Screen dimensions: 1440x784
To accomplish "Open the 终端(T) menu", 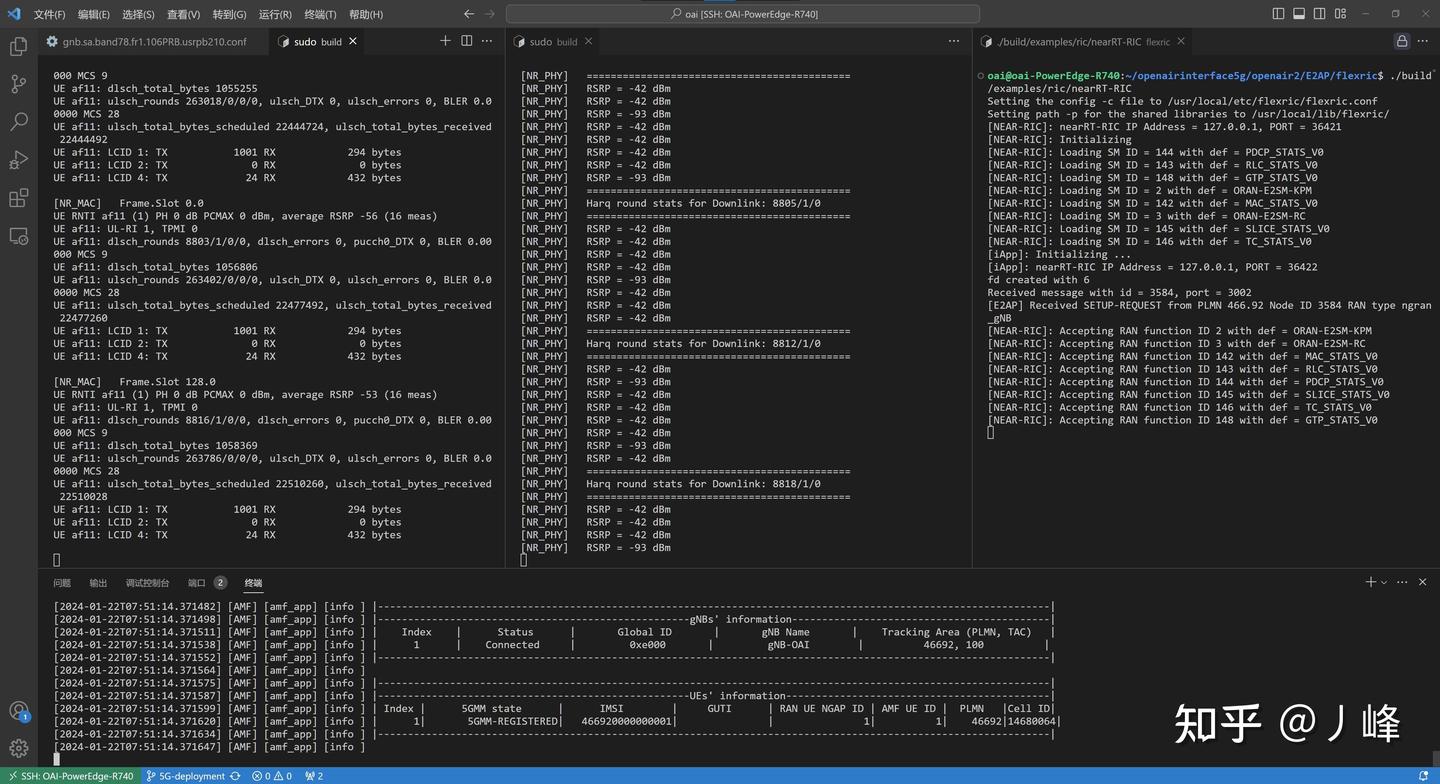I will [x=320, y=14].
